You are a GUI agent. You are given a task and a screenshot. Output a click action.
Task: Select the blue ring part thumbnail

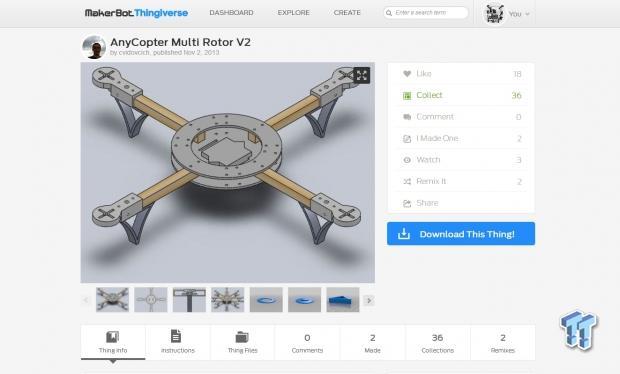[266, 300]
